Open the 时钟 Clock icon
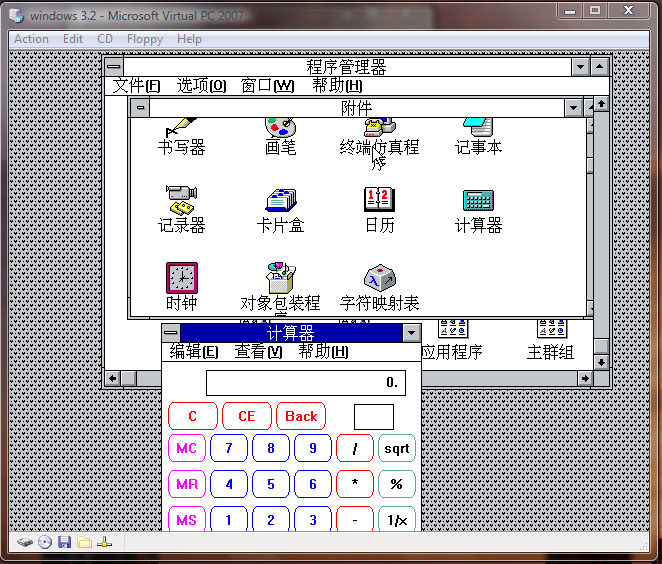662x564 pixels. click(x=182, y=278)
